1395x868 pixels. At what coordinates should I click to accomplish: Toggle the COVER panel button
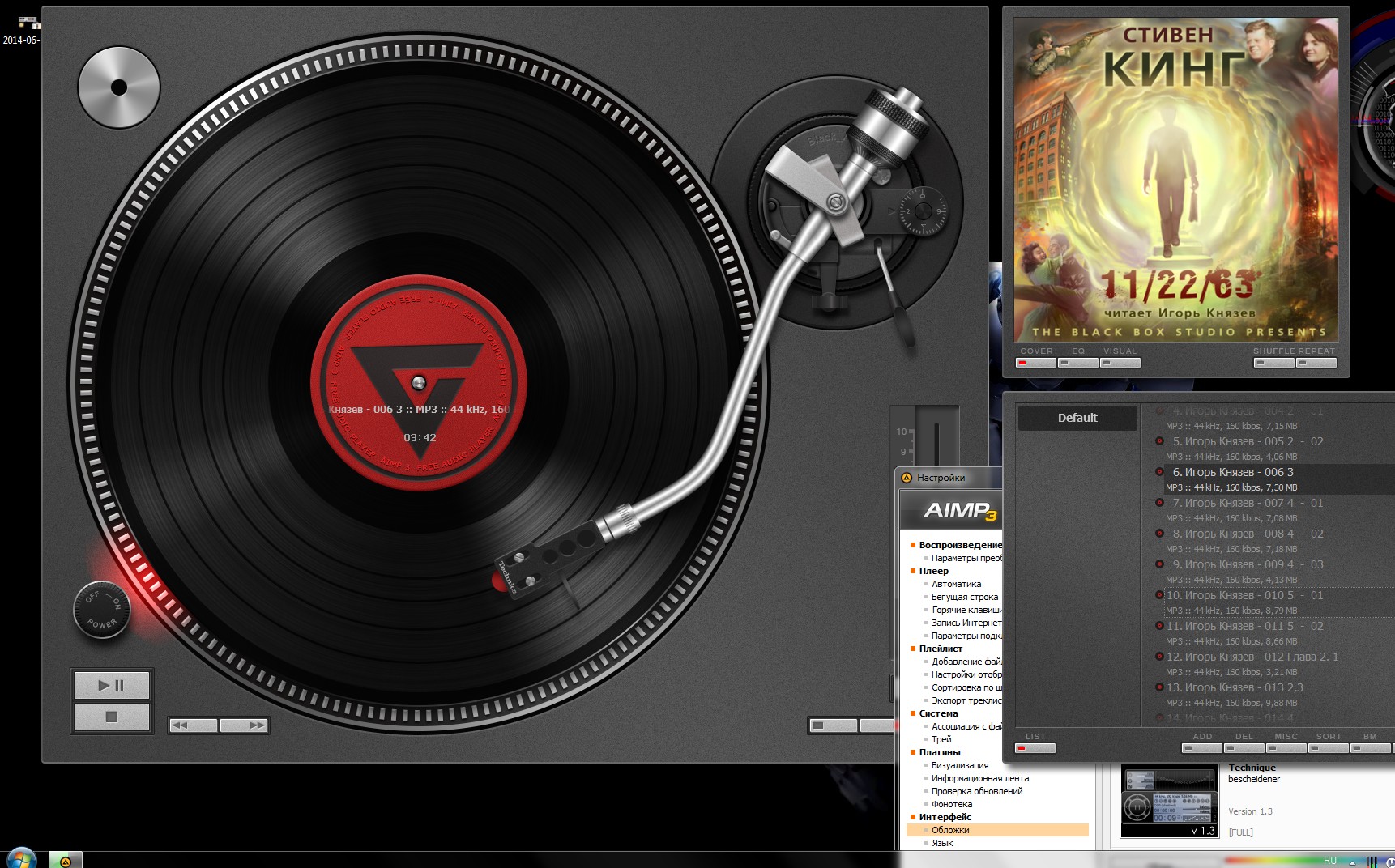(x=1036, y=363)
